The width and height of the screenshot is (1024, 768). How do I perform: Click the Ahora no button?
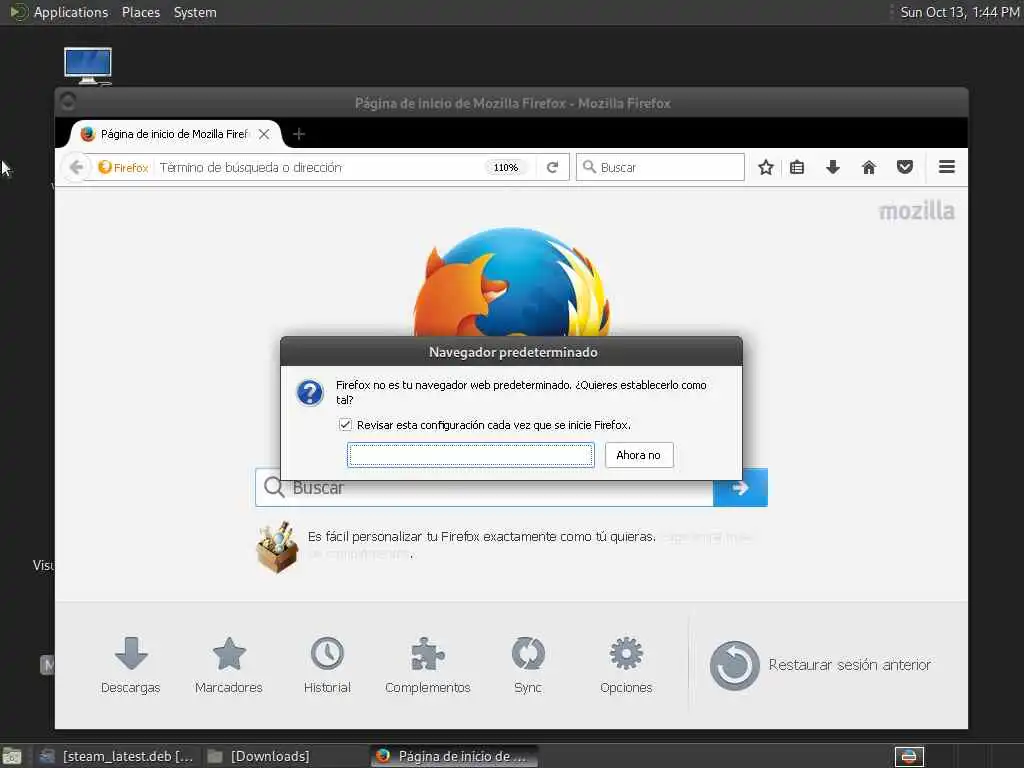(x=639, y=455)
